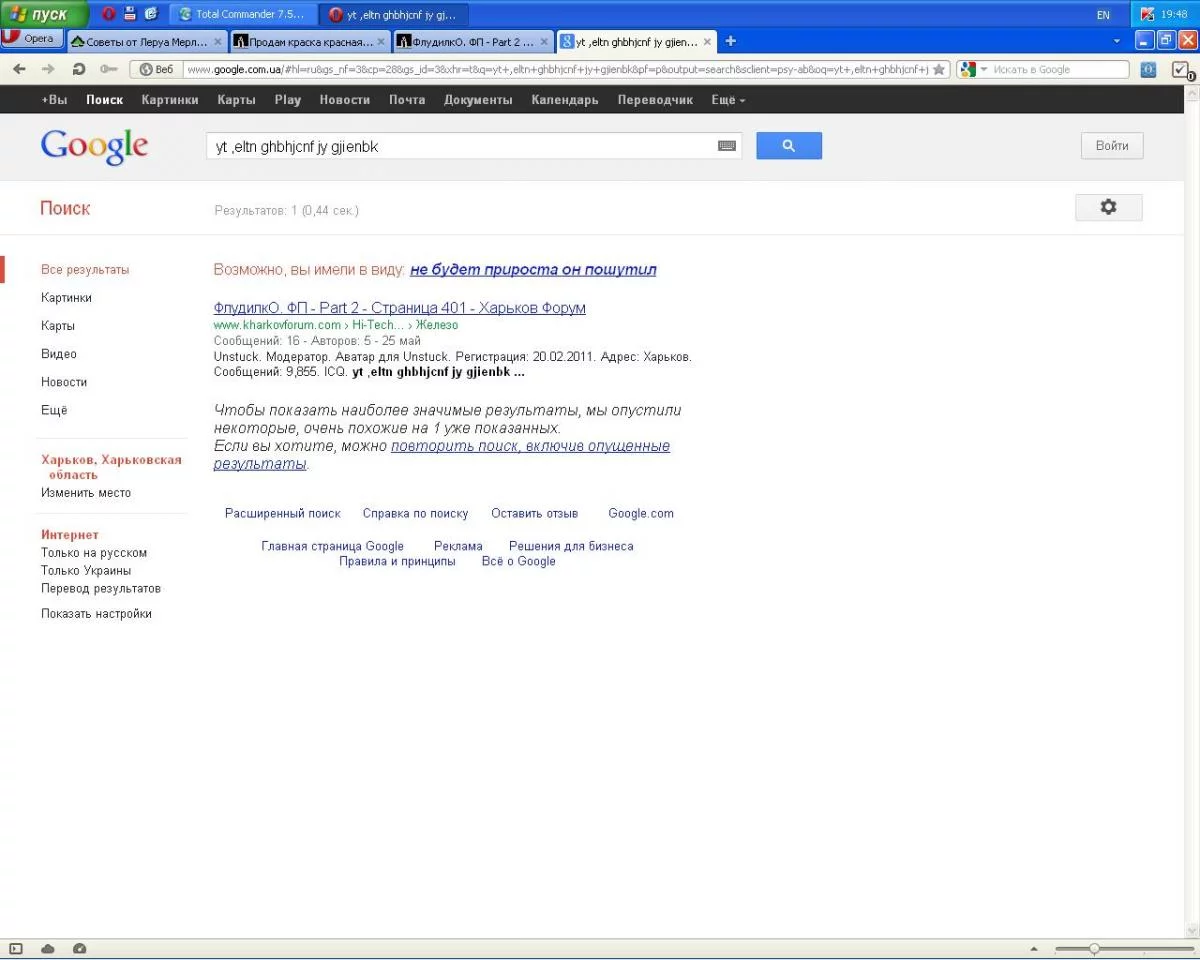Click the blue extension icon beside the search box
The height and width of the screenshot is (960, 1200).
coord(1148,69)
